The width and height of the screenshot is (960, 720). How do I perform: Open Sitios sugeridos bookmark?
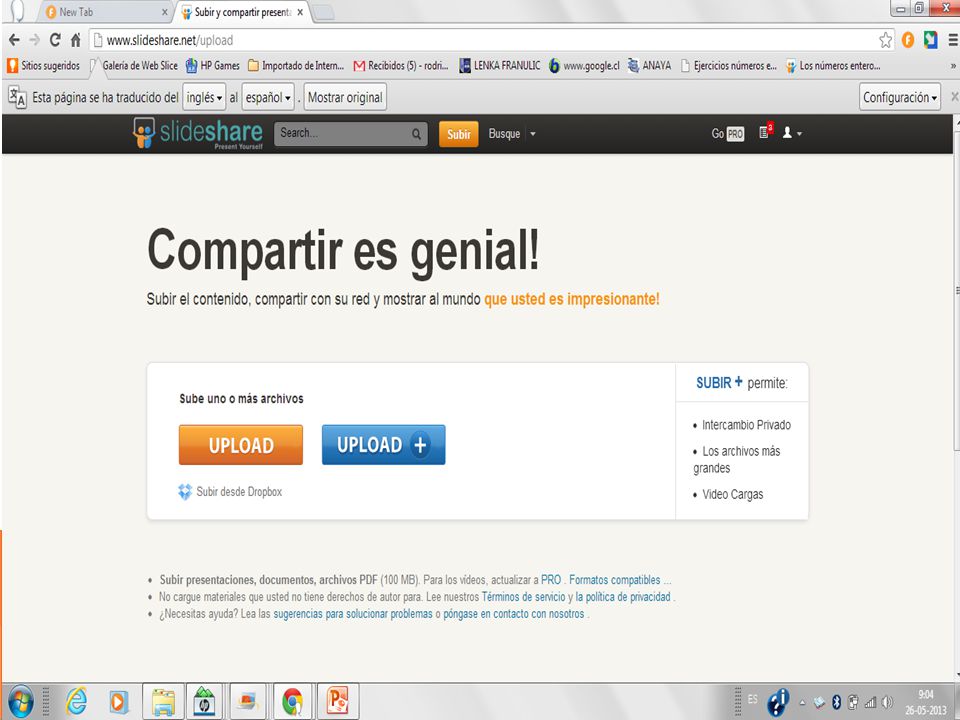point(43,66)
